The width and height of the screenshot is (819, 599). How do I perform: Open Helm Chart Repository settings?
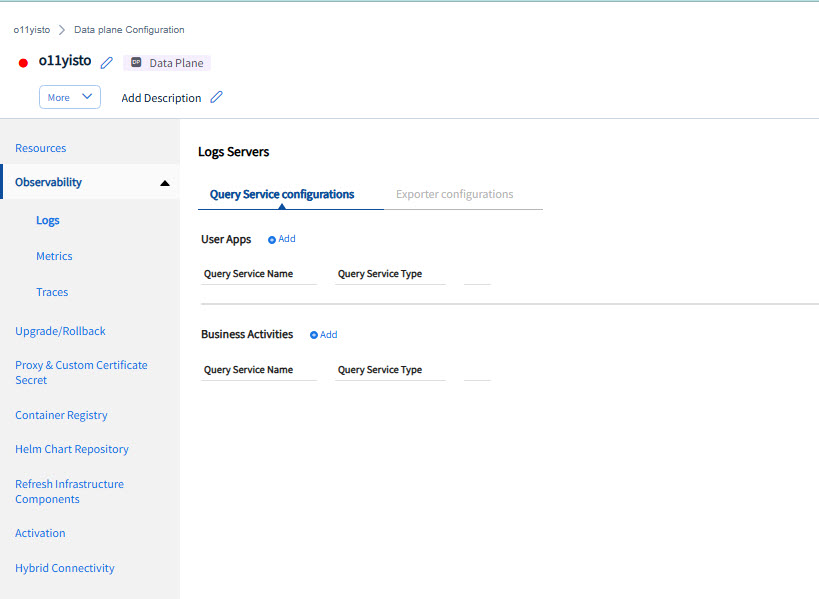pyautogui.click(x=72, y=449)
